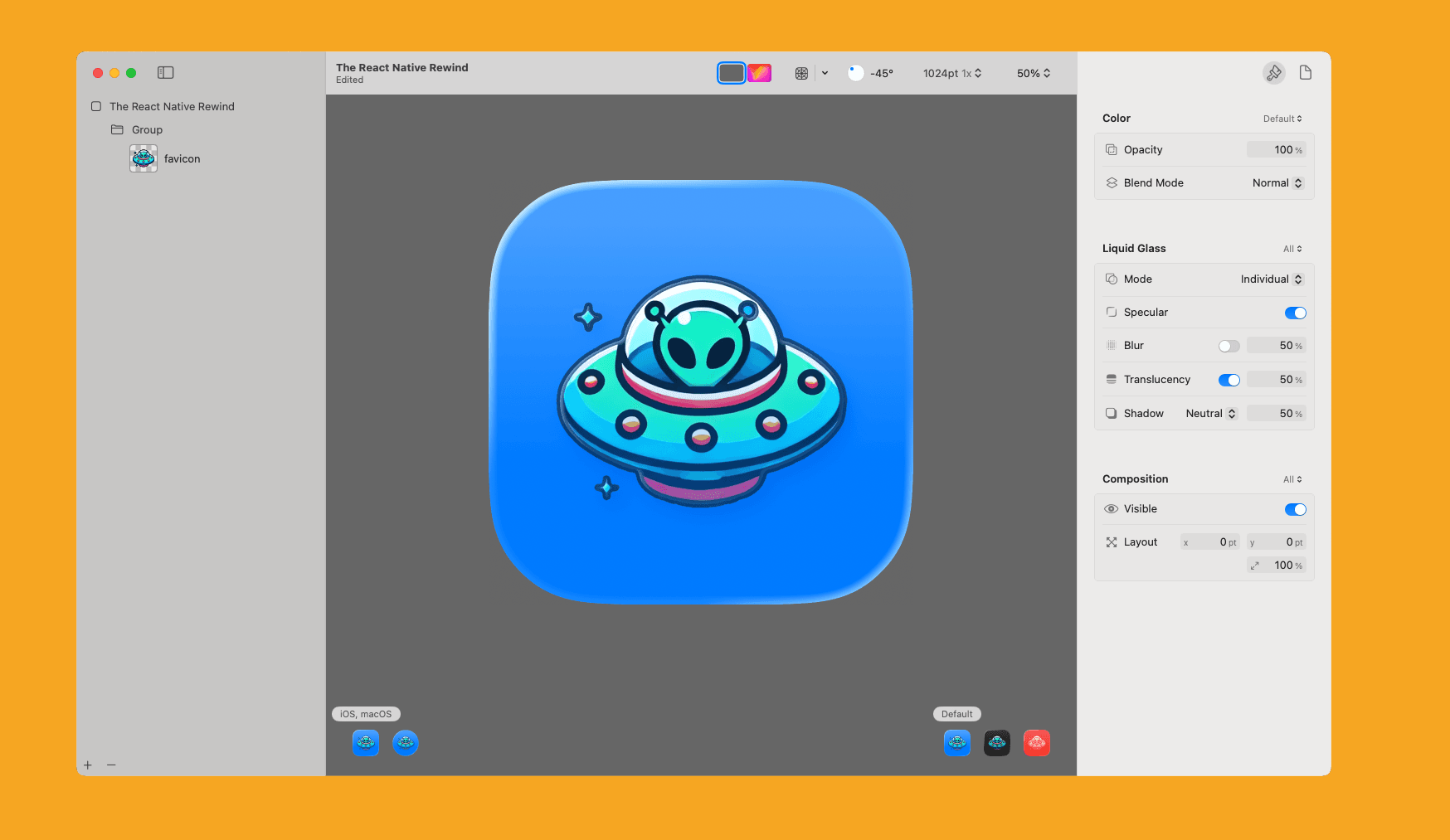Select the red tinted icon preview
Screen dimensions: 1450x840
(x=1036, y=743)
